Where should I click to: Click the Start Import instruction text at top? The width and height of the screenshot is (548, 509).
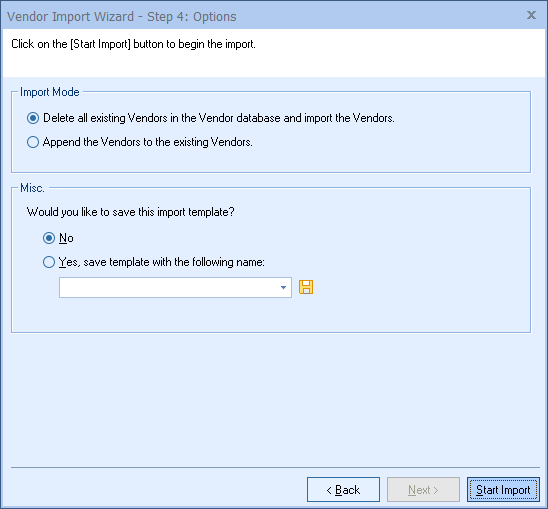[134, 44]
